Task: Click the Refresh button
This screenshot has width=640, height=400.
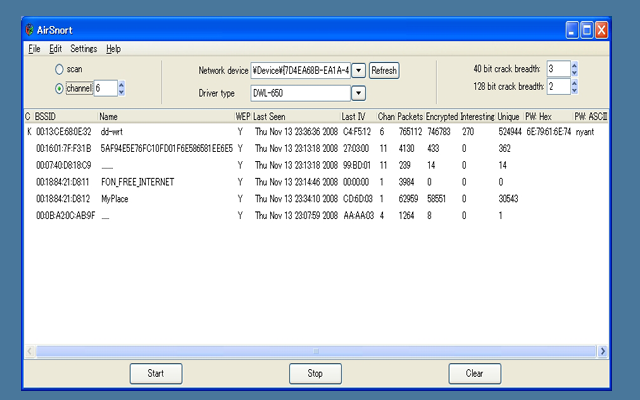Action: tap(384, 70)
